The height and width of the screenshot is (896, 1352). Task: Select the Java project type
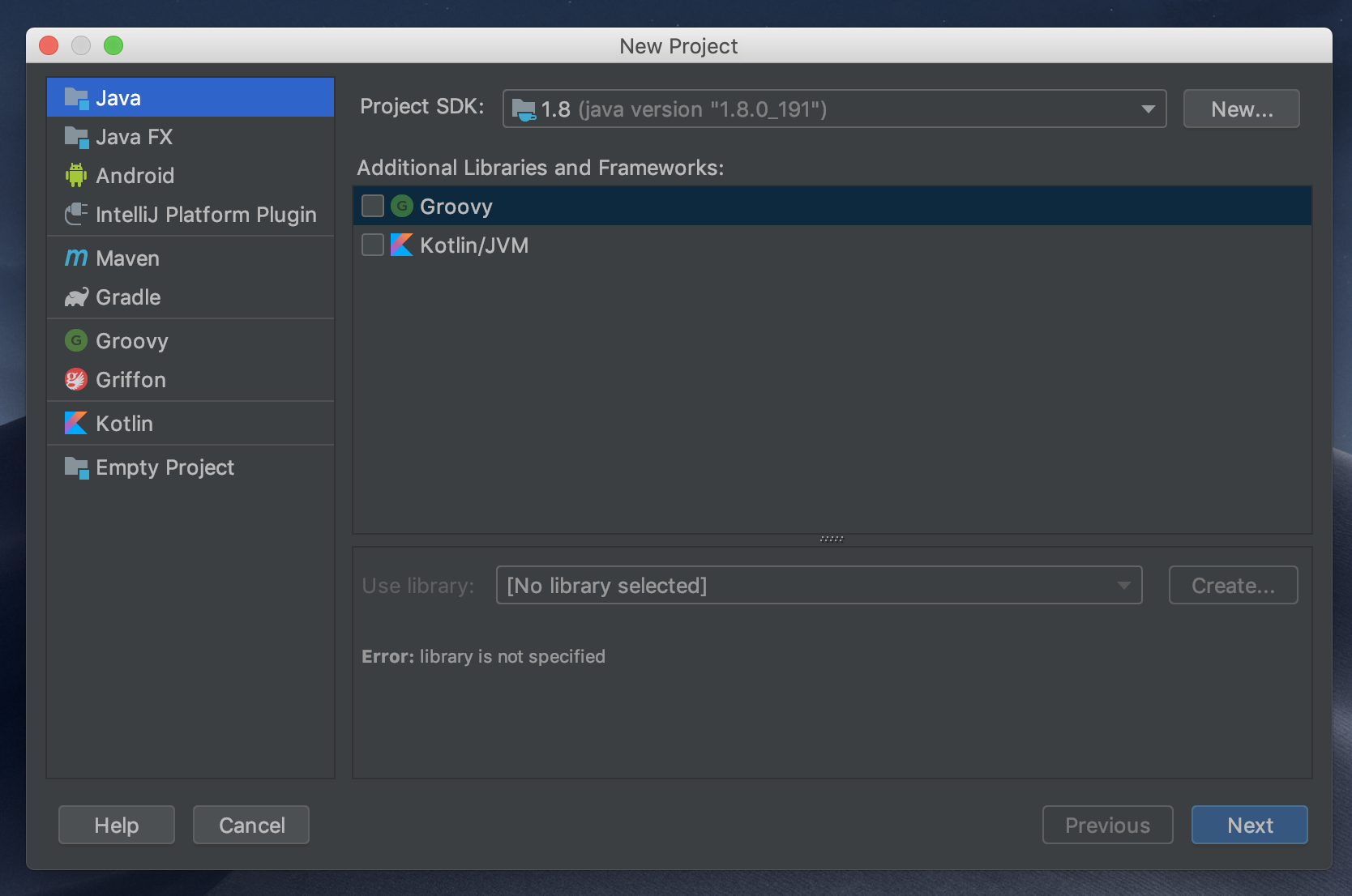tap(190, 98)
